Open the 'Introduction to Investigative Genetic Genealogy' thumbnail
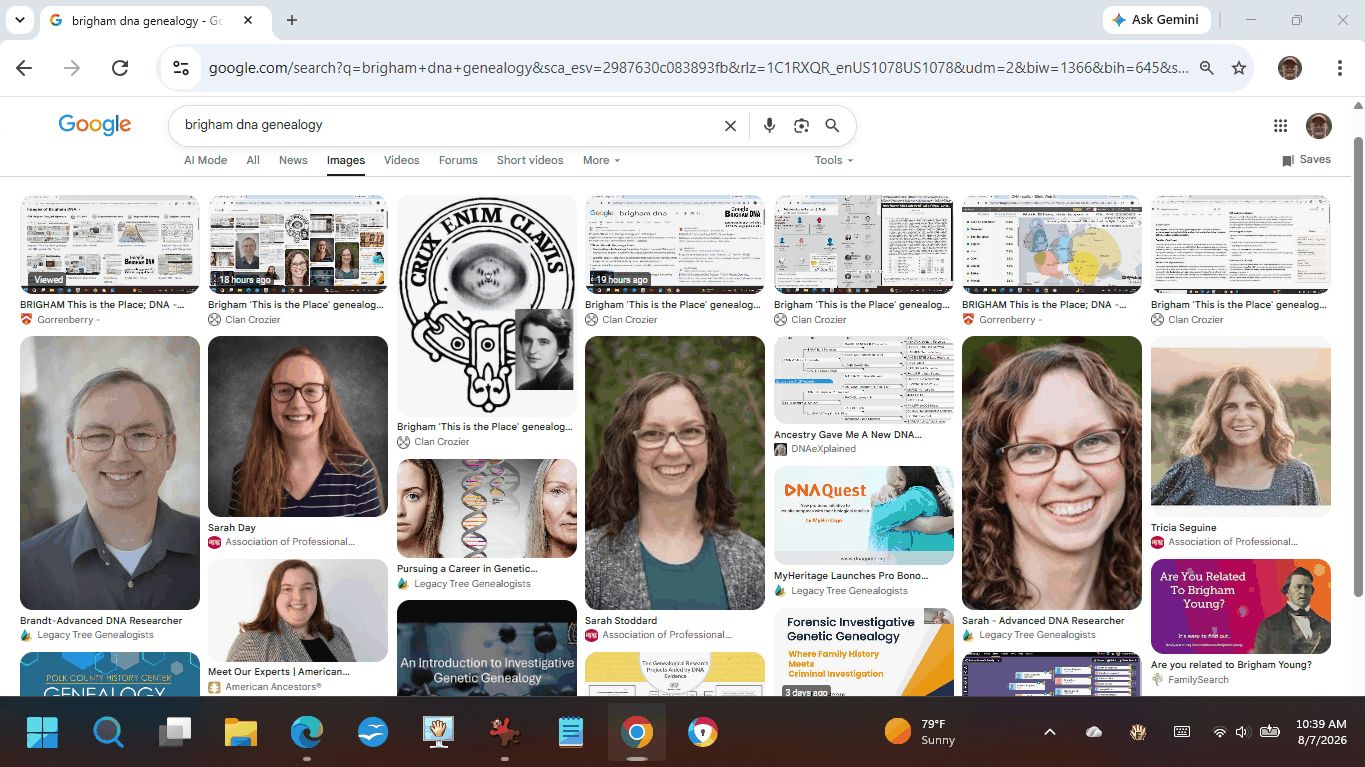The width and height of the screenshot is (1365, 767). [x=487, y=648]
